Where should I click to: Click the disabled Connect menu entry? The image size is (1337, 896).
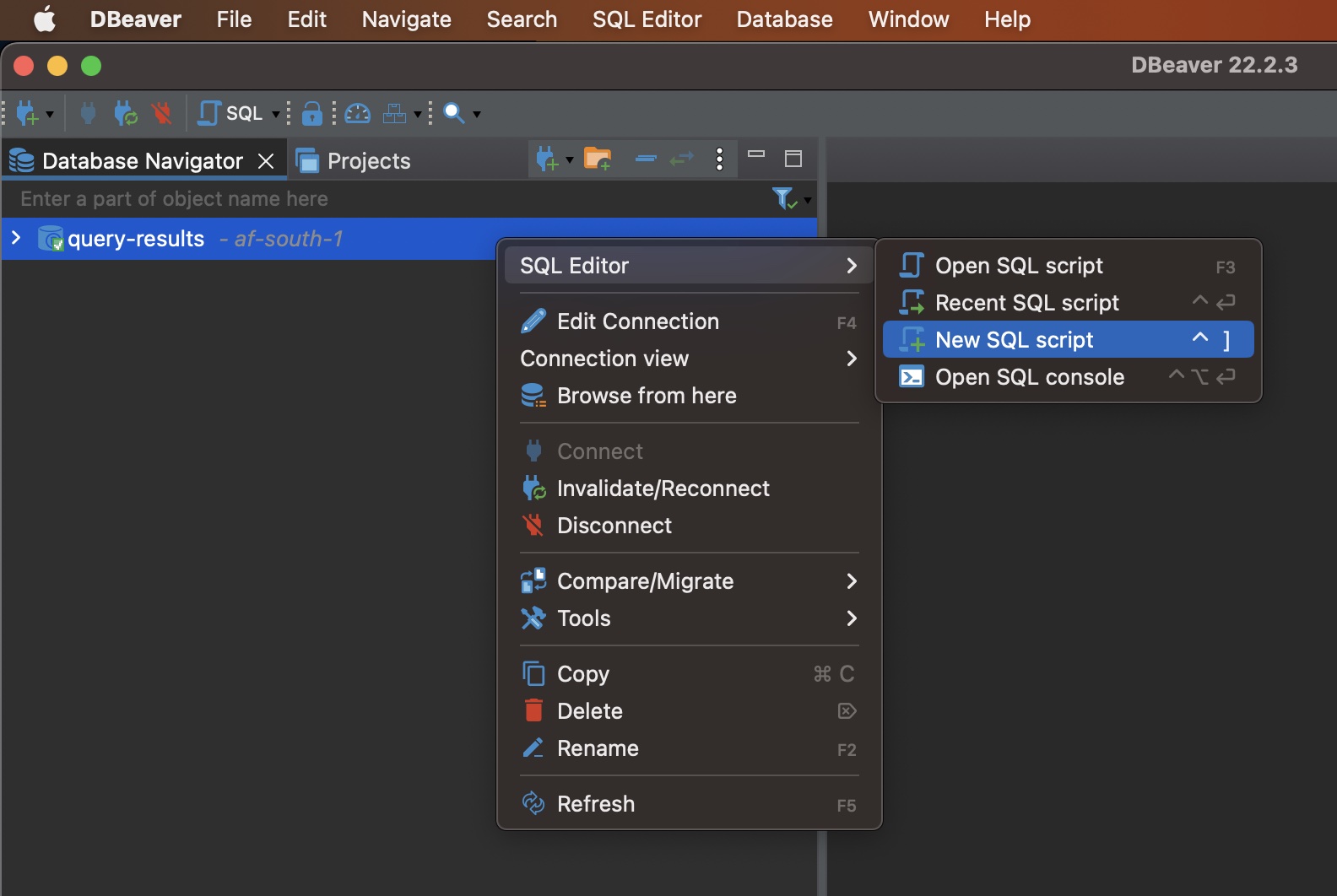pyautogui.click(x=690, y=451)
